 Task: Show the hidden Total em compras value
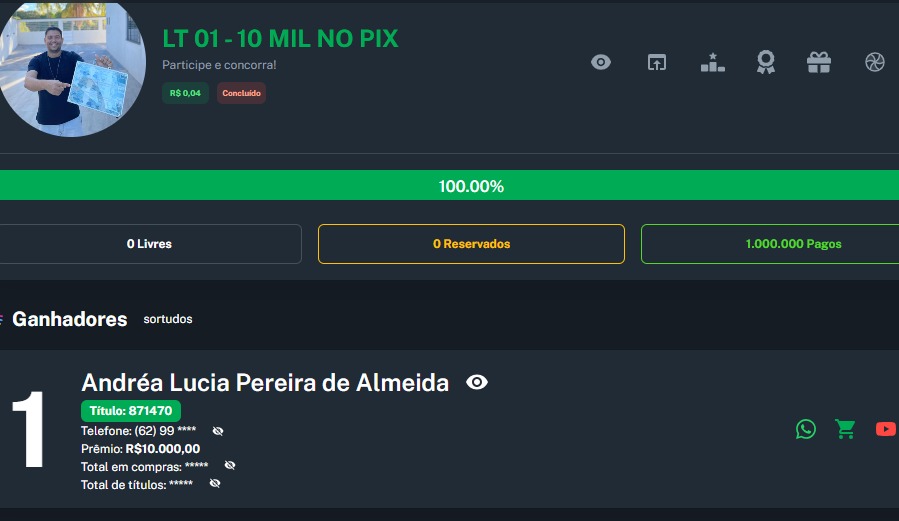point(230,466)
